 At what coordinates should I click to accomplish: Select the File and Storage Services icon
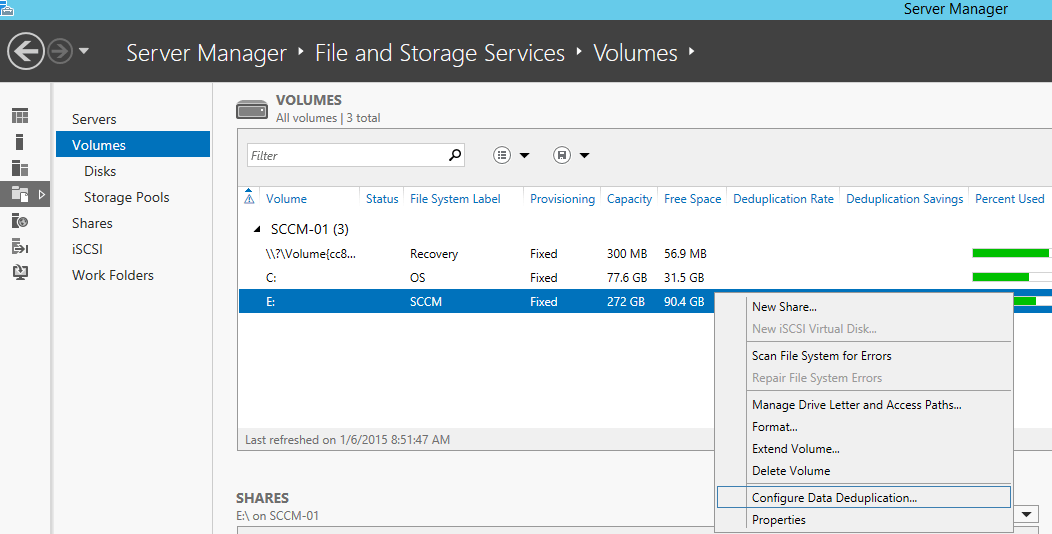[20, 194]
